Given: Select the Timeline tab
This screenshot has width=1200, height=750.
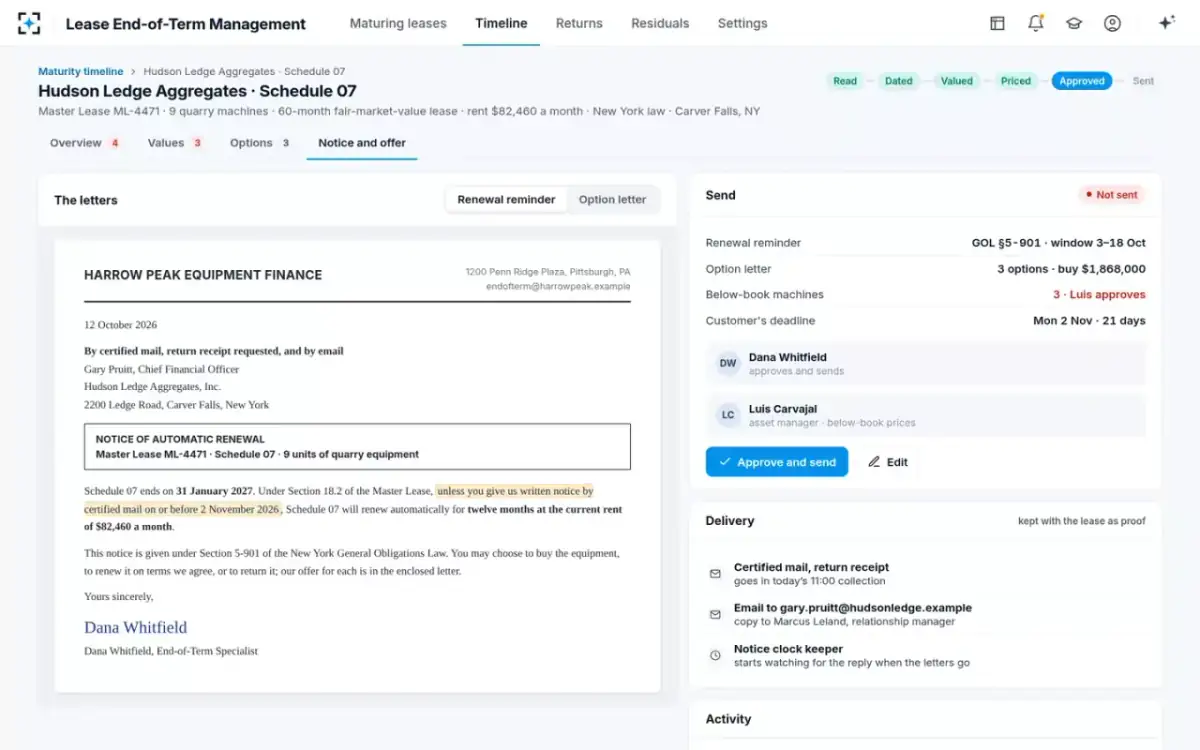Looking at the screenshot, I should coord(501,23).
